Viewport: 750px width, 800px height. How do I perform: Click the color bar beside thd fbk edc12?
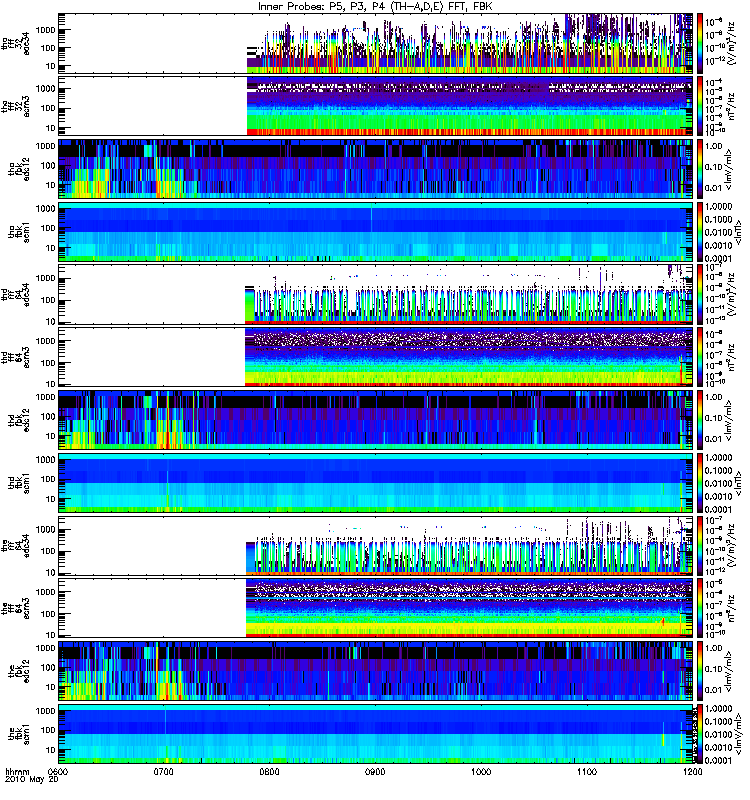click(x=700, y=420)
